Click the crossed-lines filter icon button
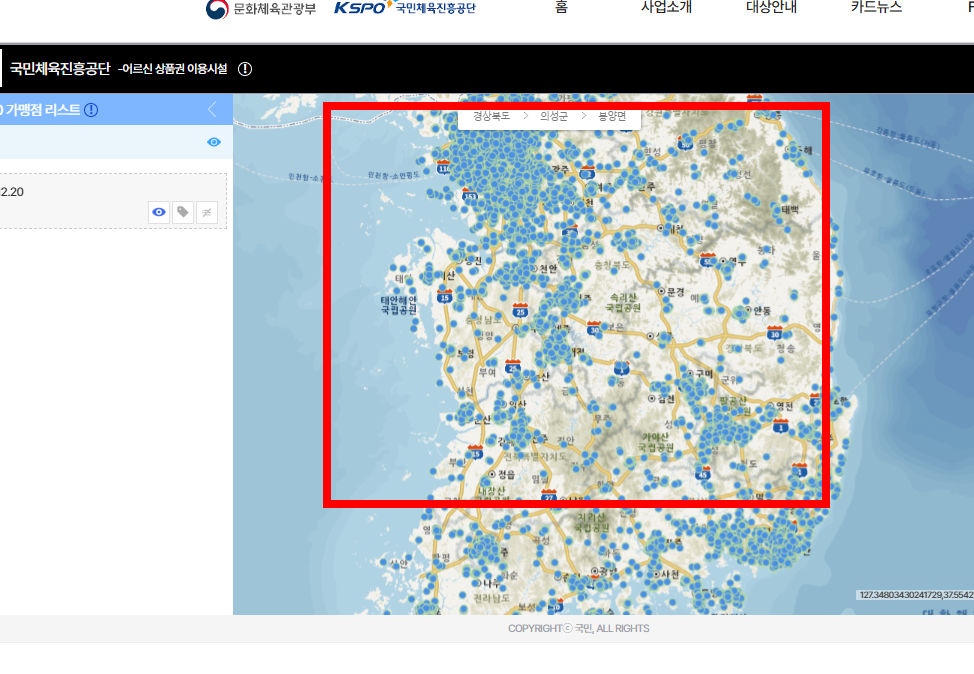 207,212
